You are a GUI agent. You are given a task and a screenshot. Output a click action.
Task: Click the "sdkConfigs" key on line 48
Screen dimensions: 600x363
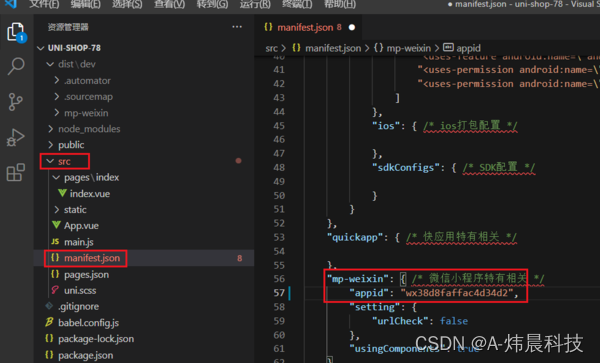coord(406,168)
